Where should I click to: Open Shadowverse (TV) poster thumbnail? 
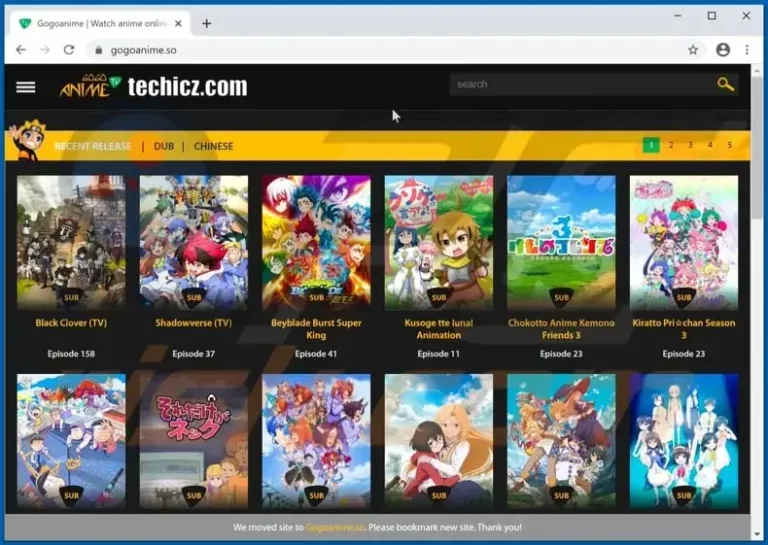tap(193, 242)
